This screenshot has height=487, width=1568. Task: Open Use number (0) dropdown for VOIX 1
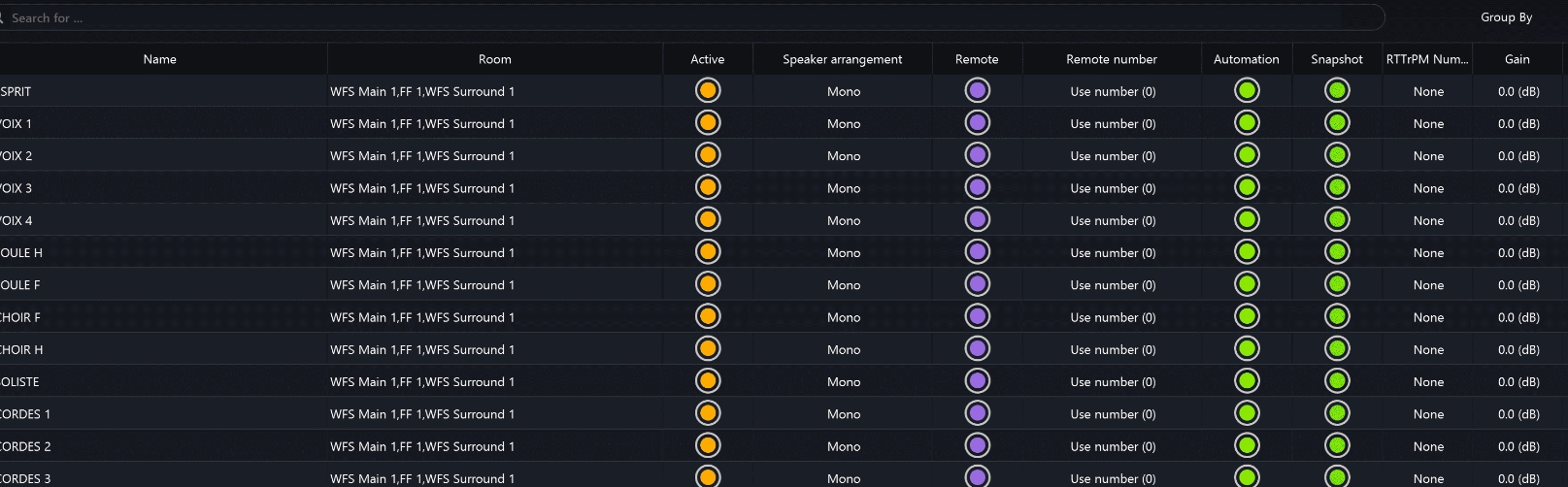pos(1113,123)
